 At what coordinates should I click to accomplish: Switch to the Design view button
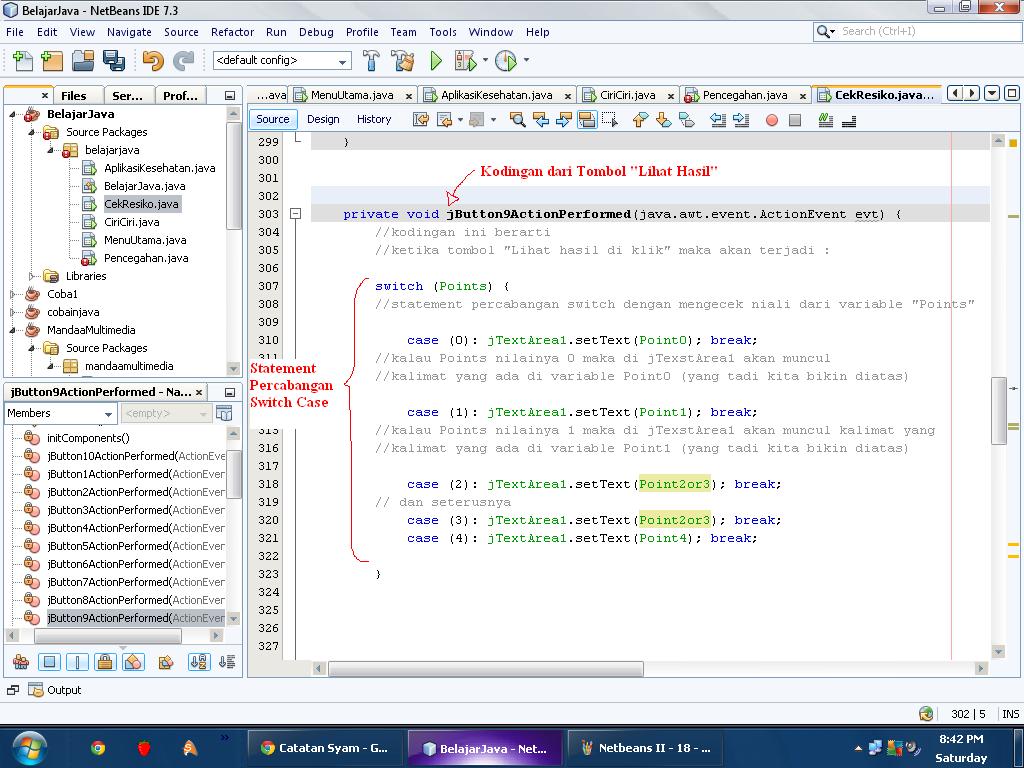click(x=323, y=119)
